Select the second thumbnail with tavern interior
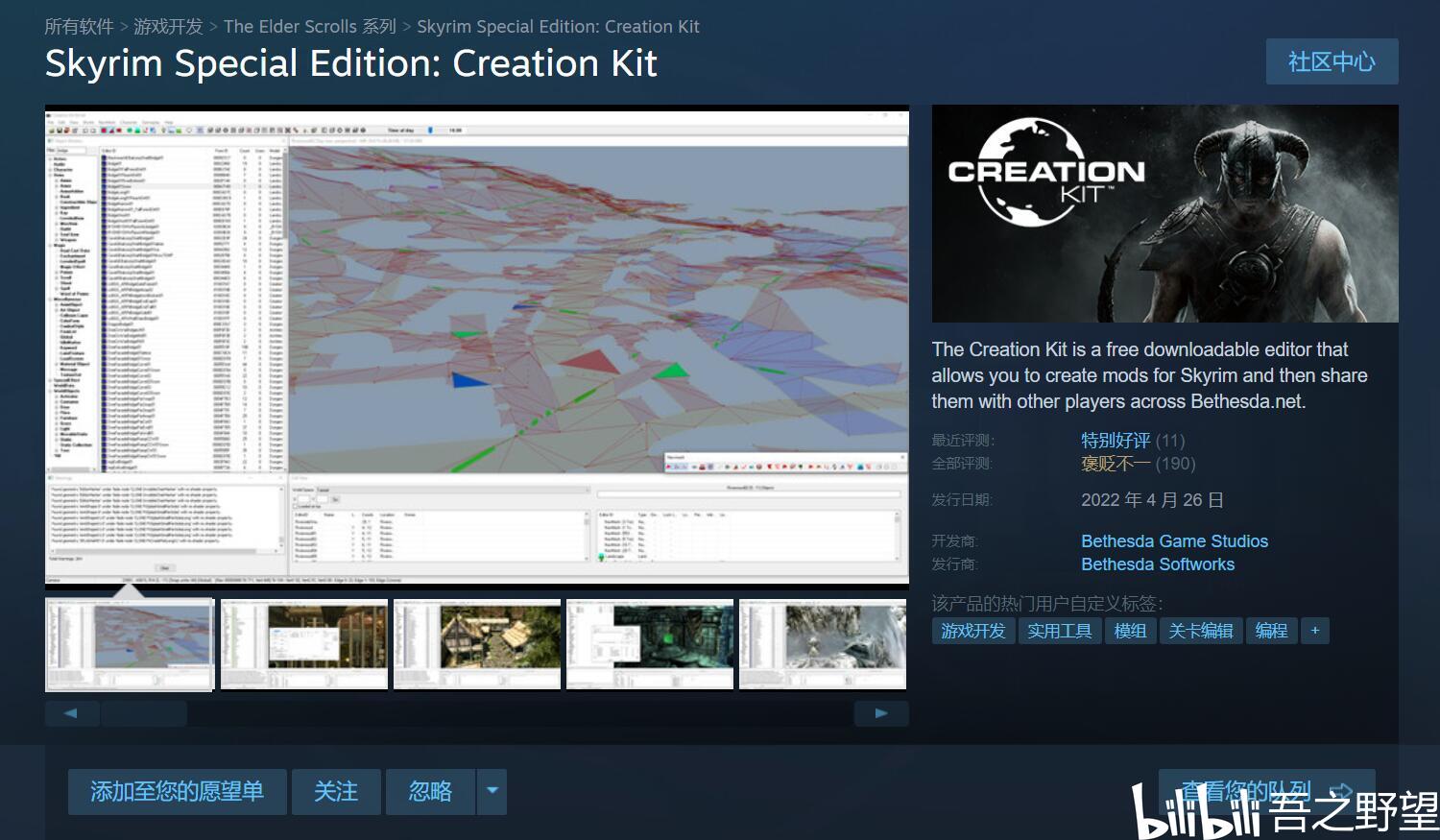Screen dimensions: 1440x840 [x=304, y=644]
